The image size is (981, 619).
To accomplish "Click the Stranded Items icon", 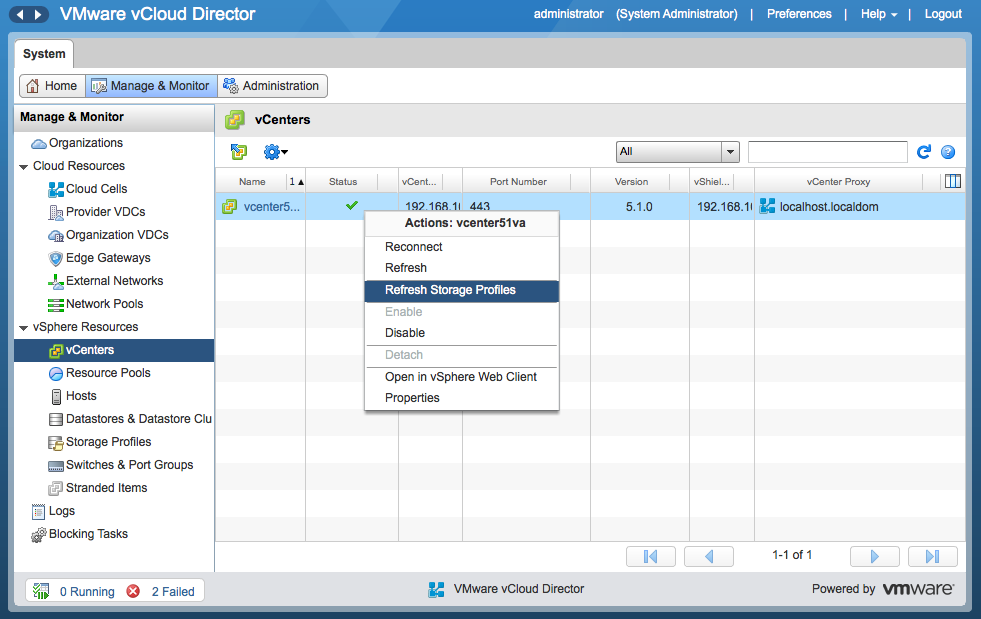I will click(x=56, y=488).
